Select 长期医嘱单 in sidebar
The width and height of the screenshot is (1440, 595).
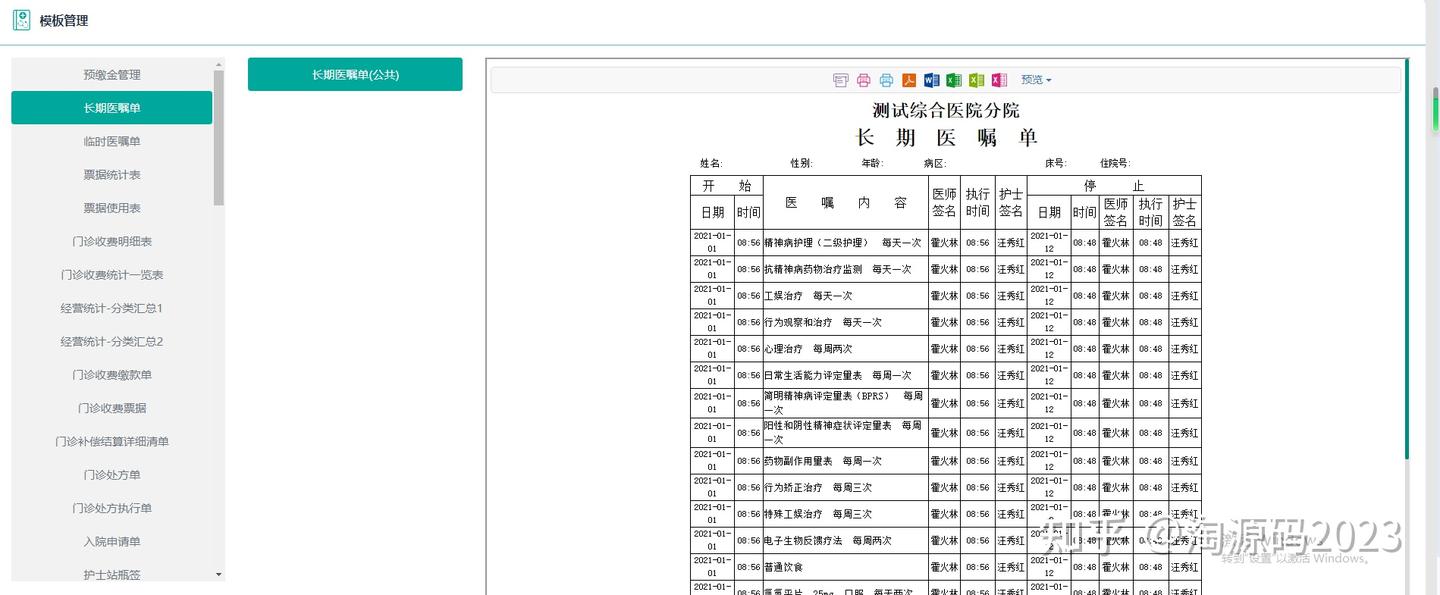coord(112,108)
